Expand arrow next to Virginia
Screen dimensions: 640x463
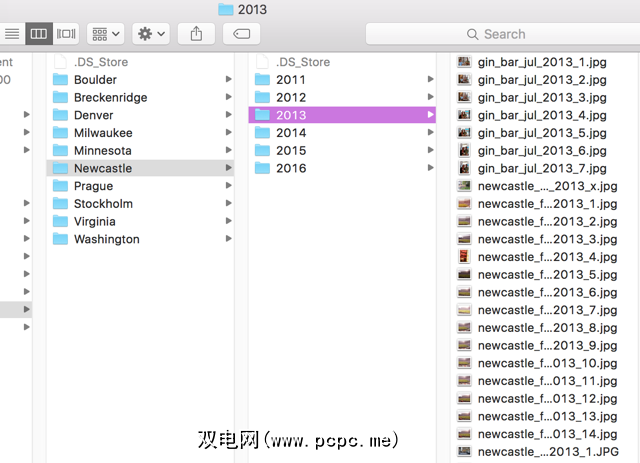(229, 221)
